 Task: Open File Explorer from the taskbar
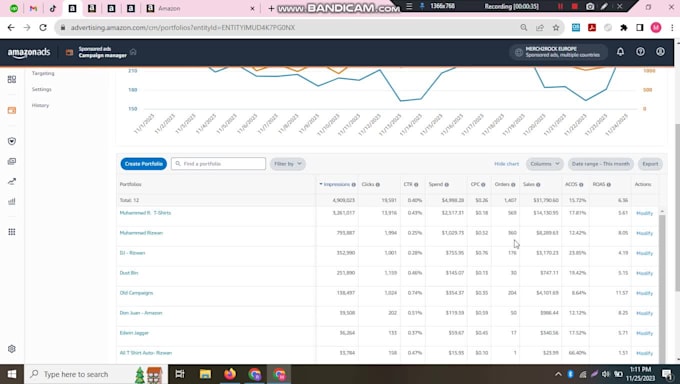pos(205,374)
